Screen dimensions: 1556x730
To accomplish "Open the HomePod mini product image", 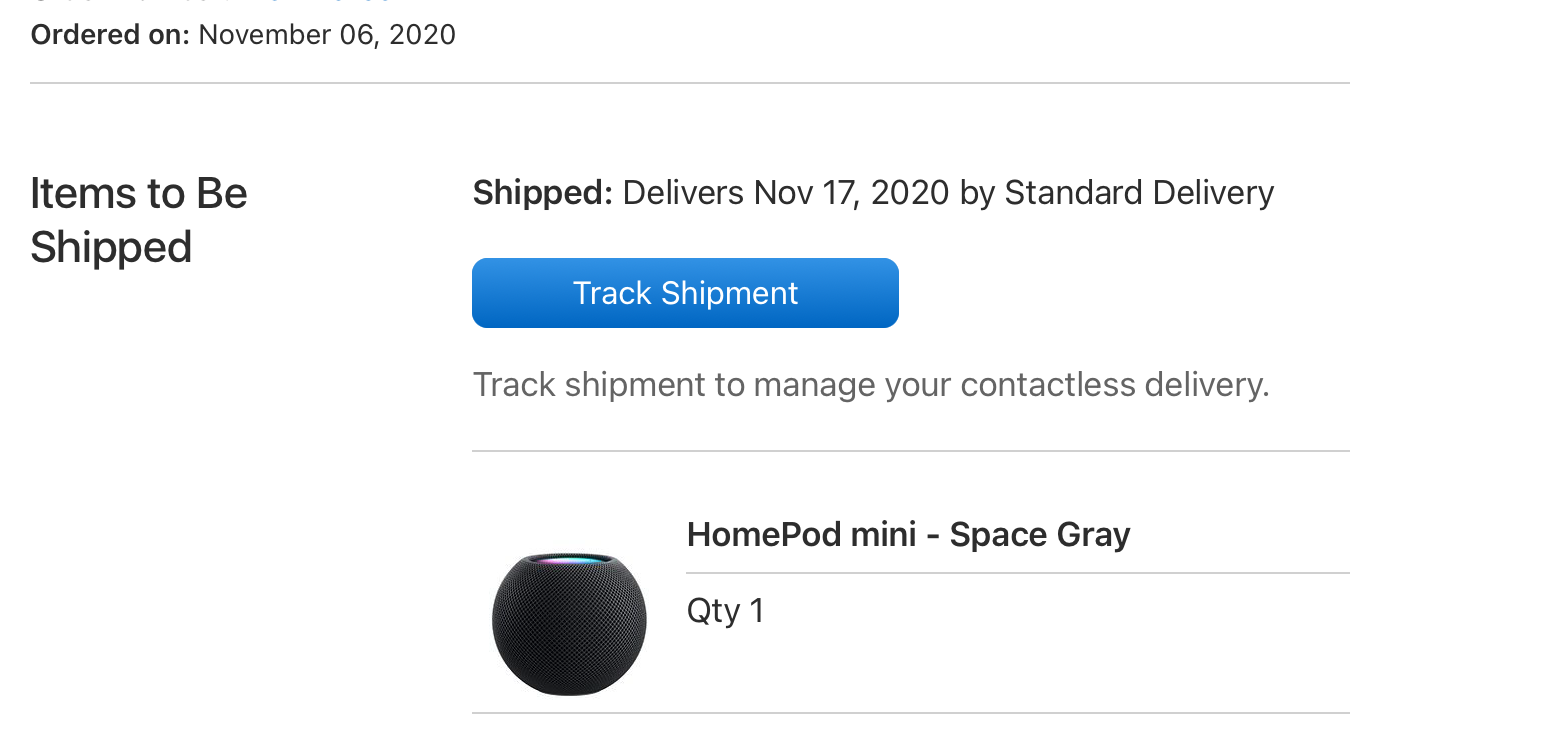I will click(569, 623).
